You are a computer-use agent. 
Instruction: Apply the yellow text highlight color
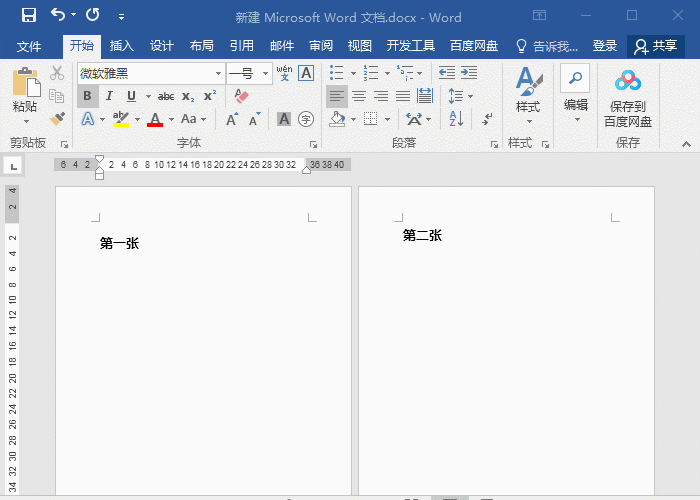[120, 119]
